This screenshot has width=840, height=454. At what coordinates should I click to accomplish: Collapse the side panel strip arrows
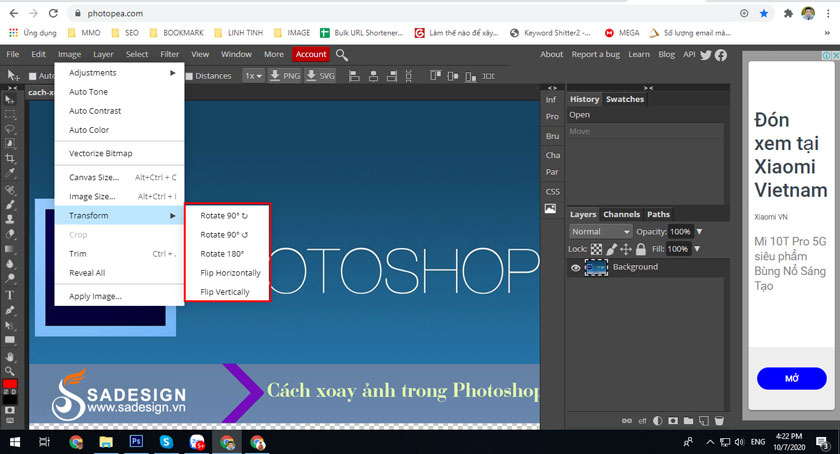coord(552,87)
